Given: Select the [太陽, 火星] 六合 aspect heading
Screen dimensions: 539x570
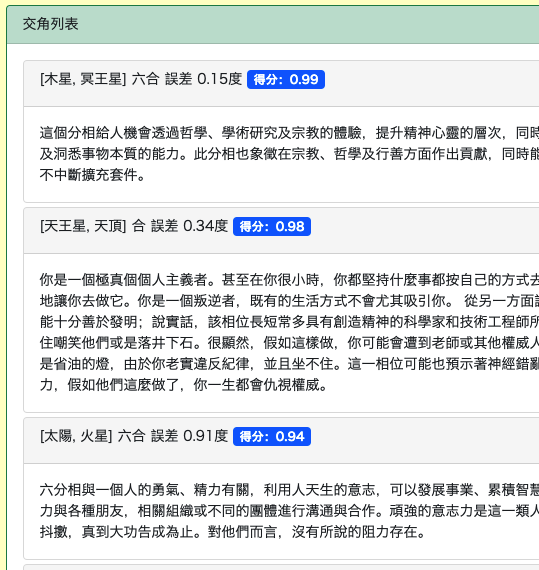Looking at the screenshot, I should click(134, 436).
